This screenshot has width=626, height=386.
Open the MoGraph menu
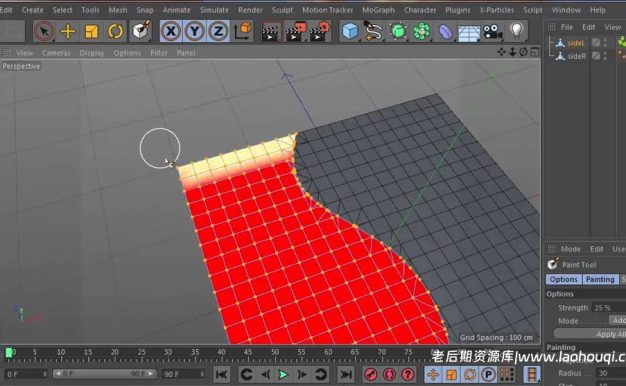coord(378,10)
